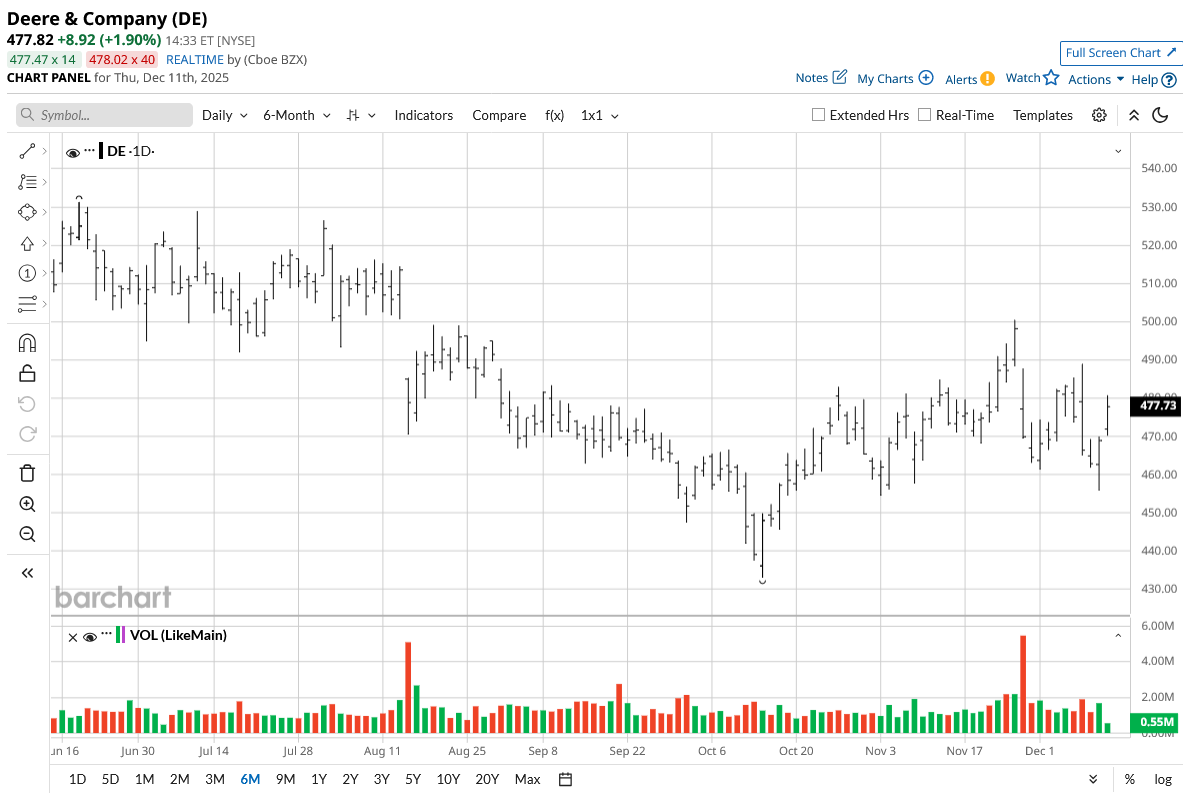Expand the Actions dropdown
1183x793 pixels.
[x=1095, y=79]
